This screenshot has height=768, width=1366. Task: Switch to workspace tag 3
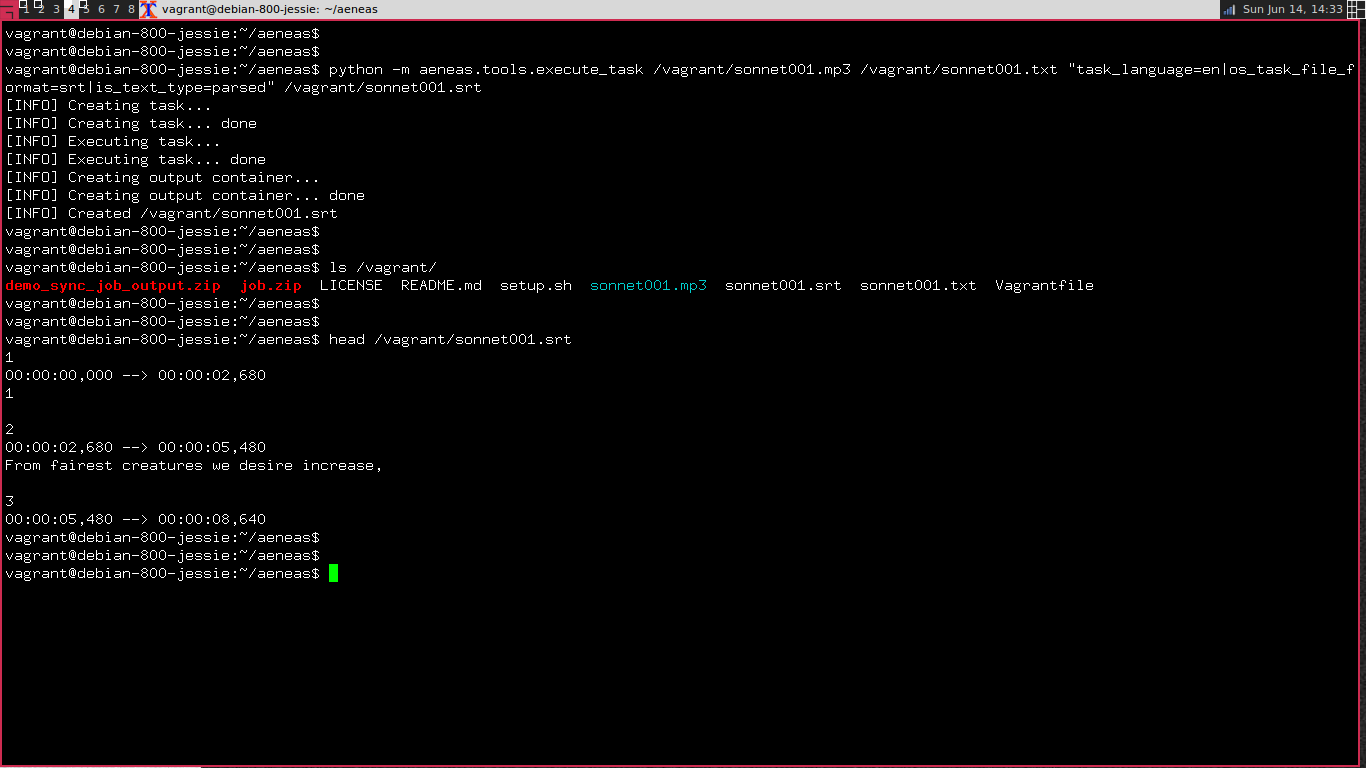click(56, 9)
